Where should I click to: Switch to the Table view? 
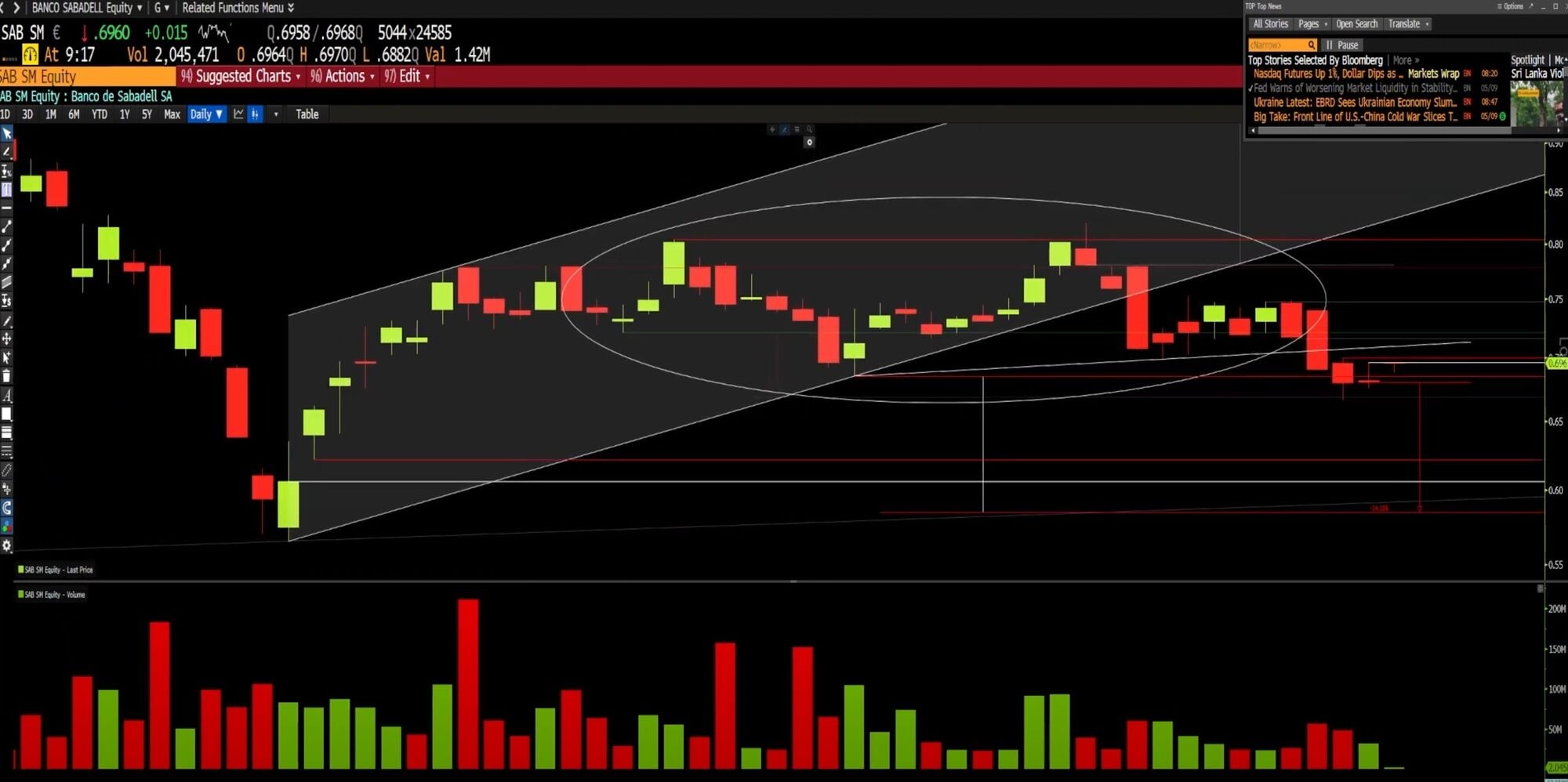(307, 114)
